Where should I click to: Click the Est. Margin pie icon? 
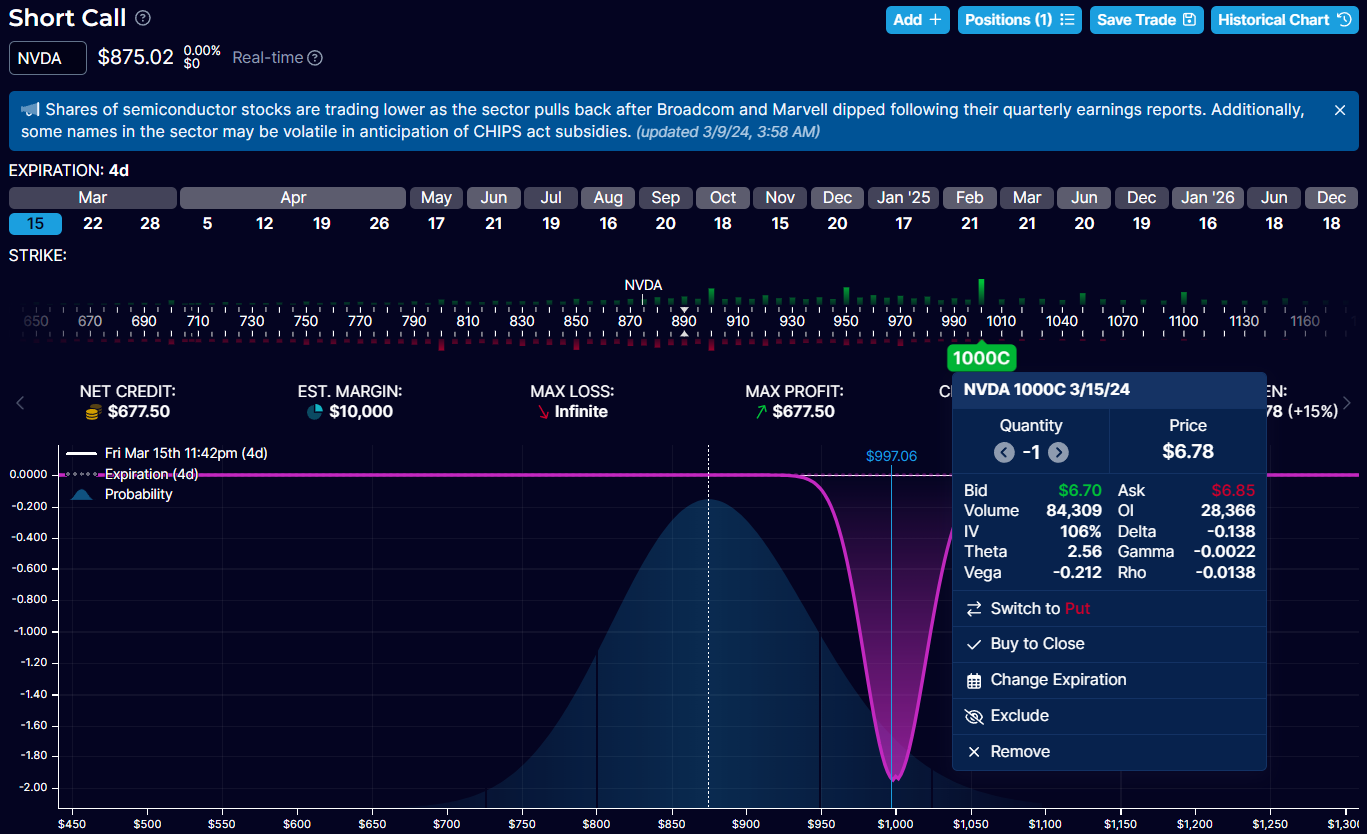point(314,412)
